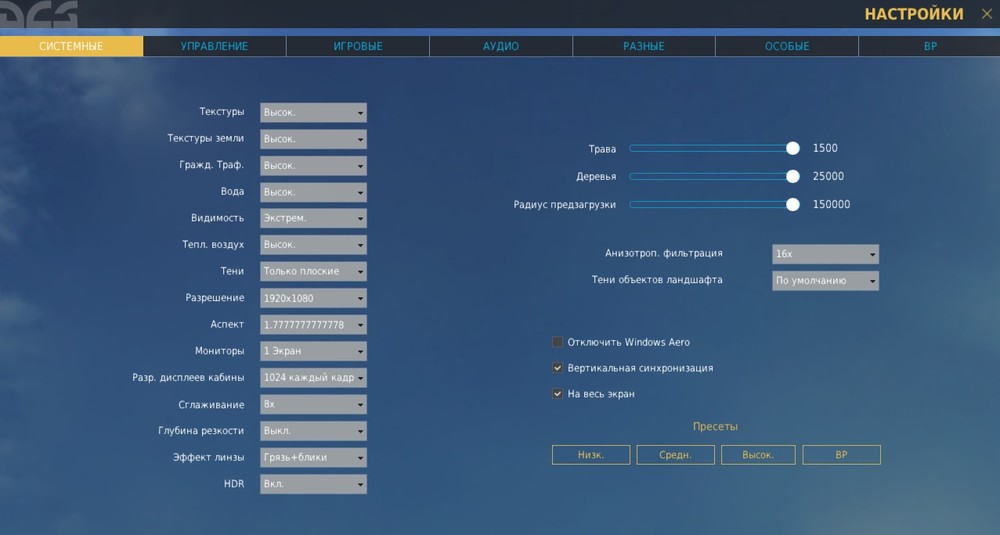Click the Пресеты heading text
This screenshot has height=535, width=1000.
tap(716, 427)
